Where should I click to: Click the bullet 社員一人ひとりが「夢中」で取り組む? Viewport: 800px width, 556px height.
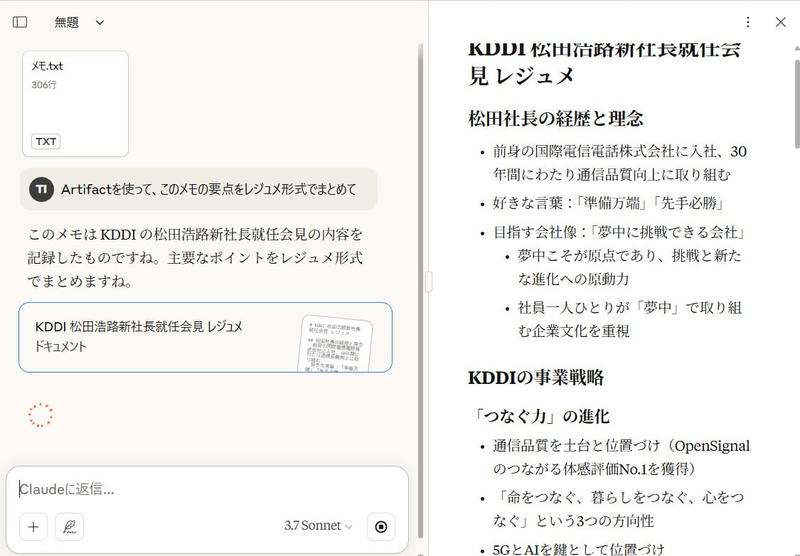(x=630, y=319)
